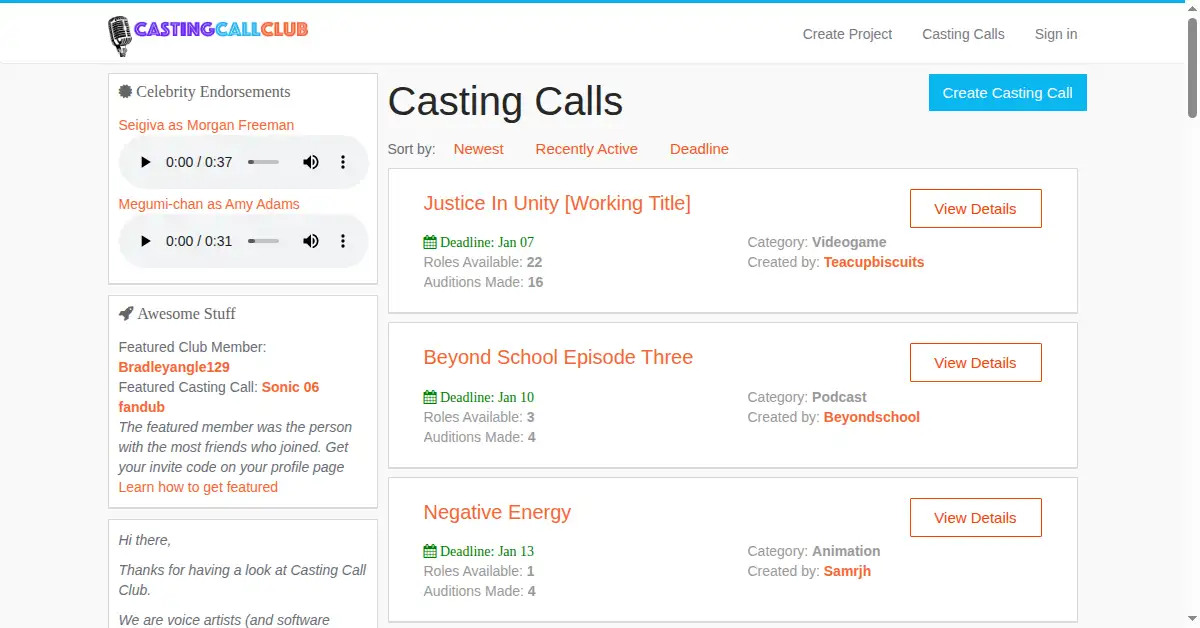Image resolution: width=1200 pixels, height=628 pixels.
Task: View details for Negative Energy
Action: pyautogui.click(x=975, y=518)
